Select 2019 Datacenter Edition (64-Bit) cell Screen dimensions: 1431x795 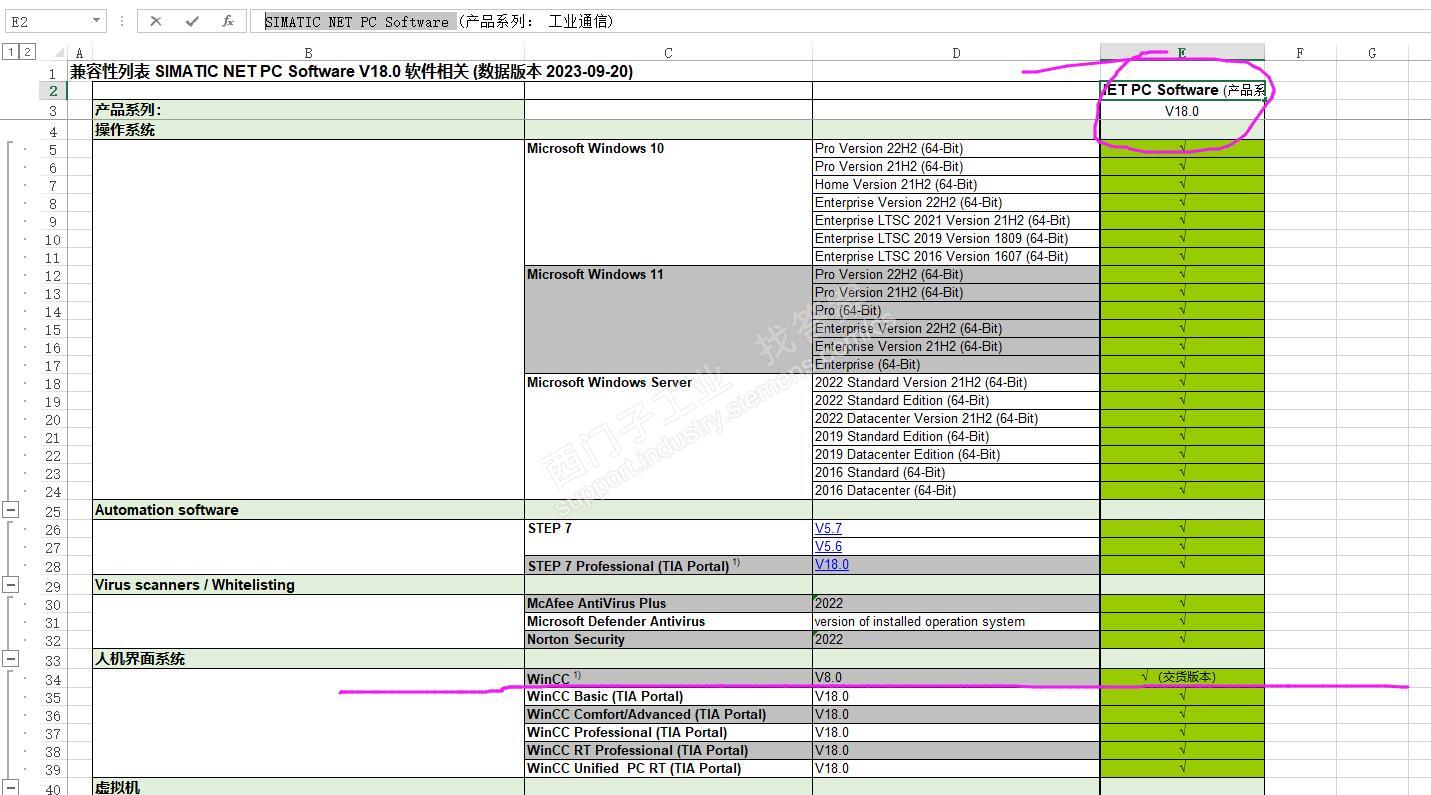tap(956, 454)
